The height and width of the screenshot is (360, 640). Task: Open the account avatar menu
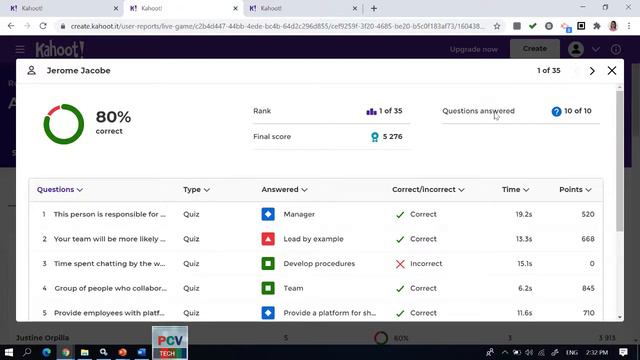[576, 49]
